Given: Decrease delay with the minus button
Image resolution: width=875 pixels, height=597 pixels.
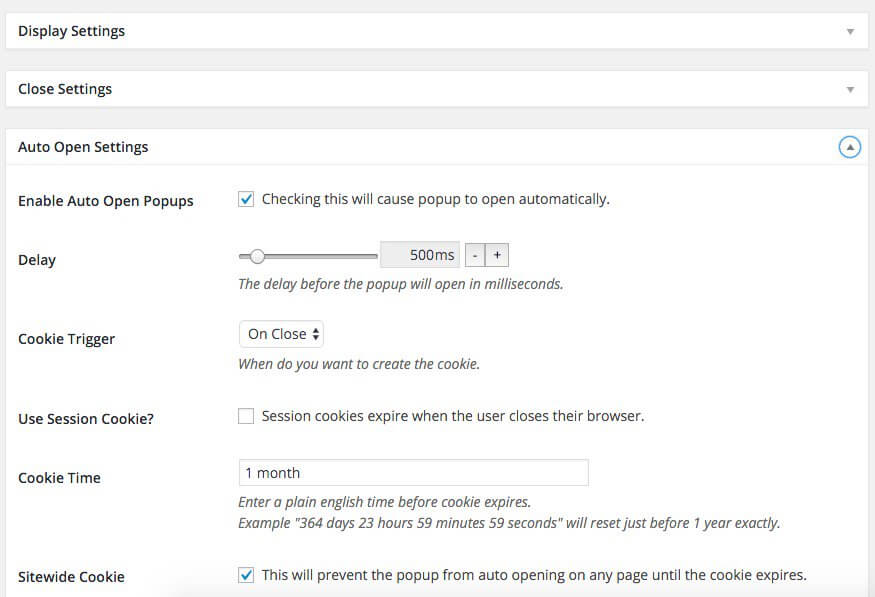Looking at the screenshot, I should (475, 256).
